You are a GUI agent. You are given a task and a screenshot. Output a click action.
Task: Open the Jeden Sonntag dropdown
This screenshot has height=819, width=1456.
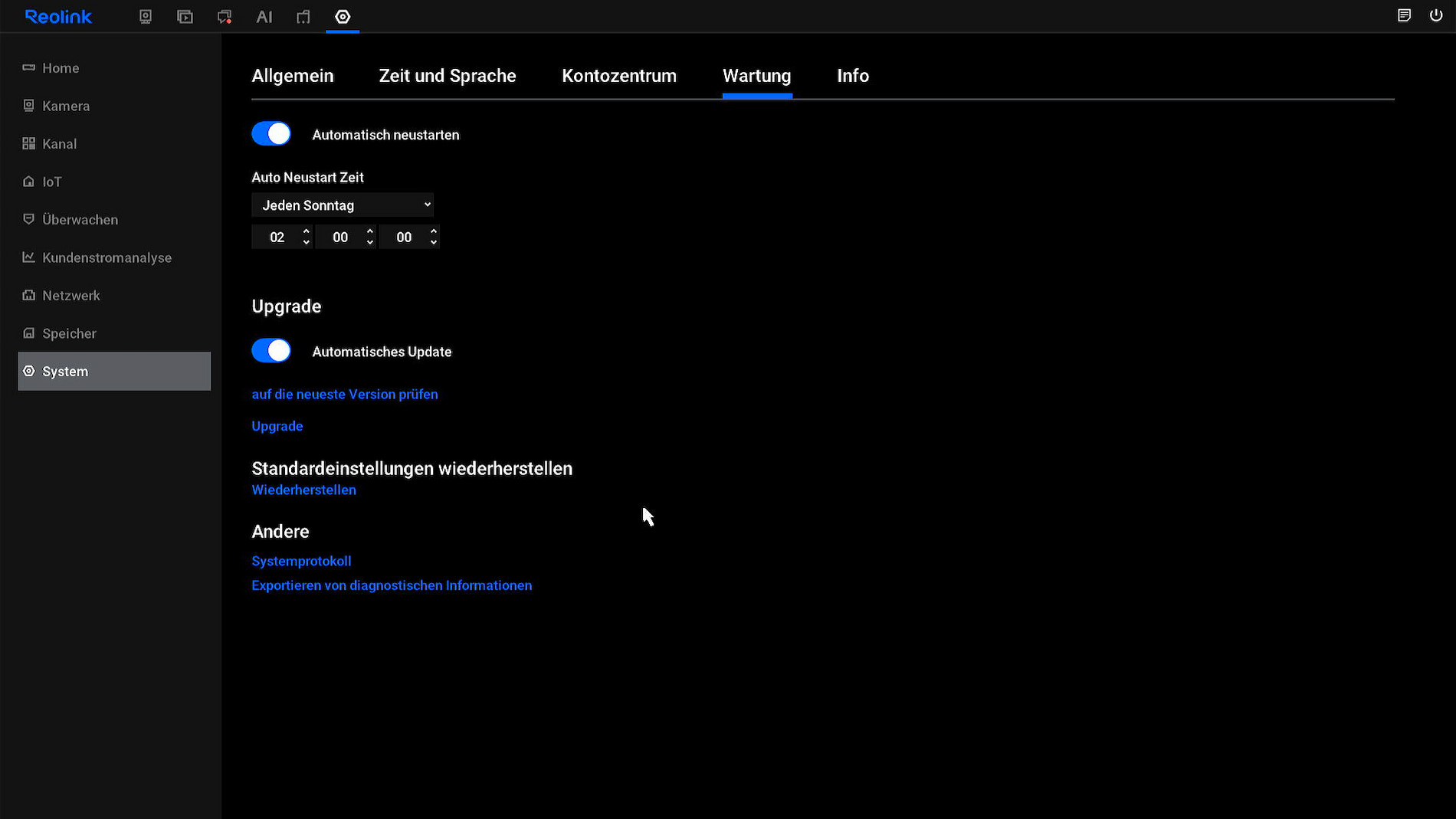(x=343, y=205)
